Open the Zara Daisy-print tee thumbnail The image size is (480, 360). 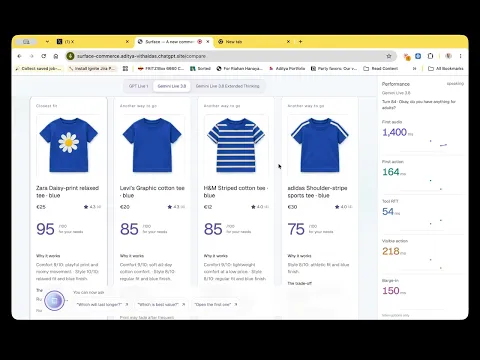click(x=69, y=145)
